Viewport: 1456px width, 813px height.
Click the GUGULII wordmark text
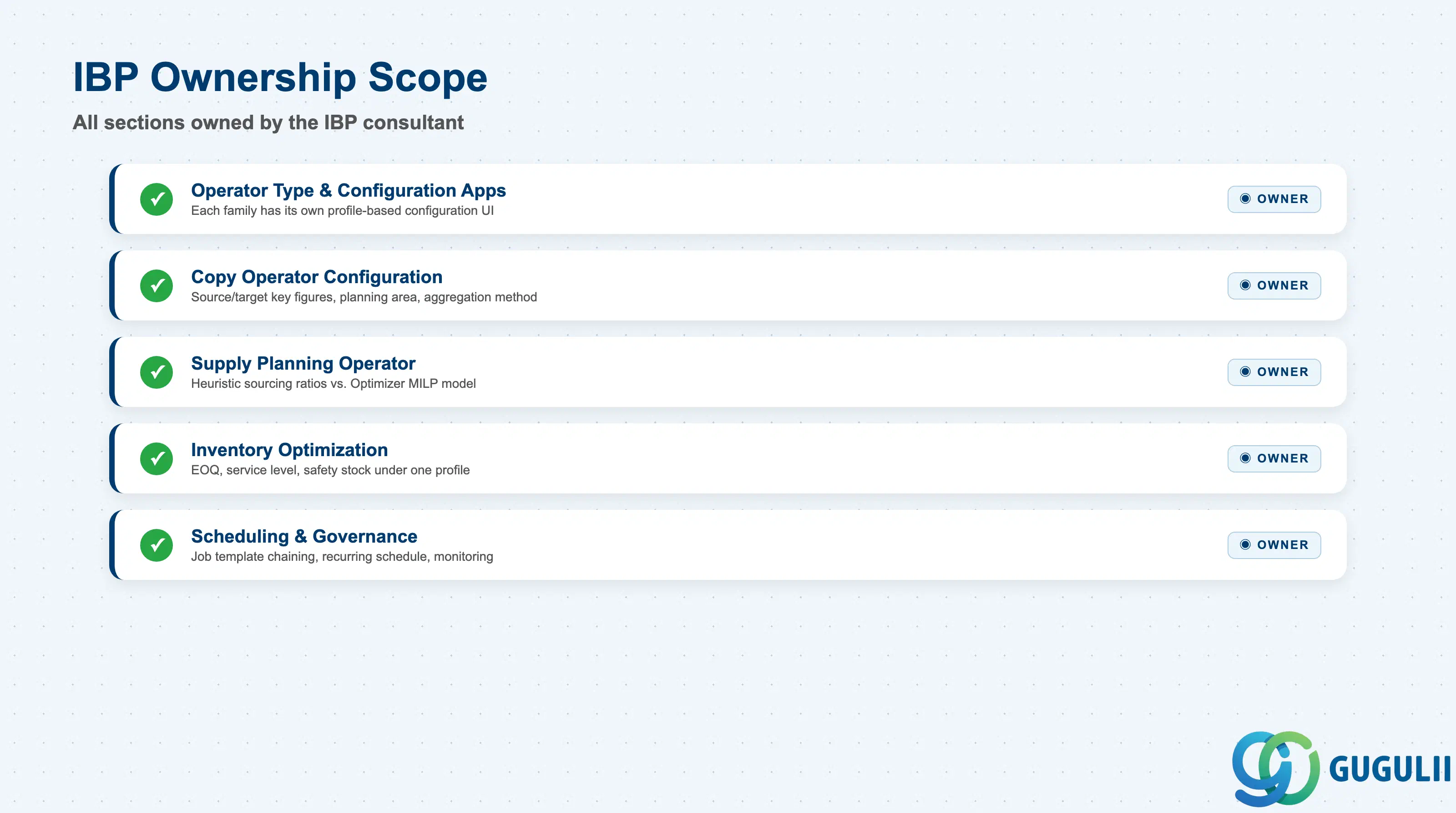tap(1390, 769)
